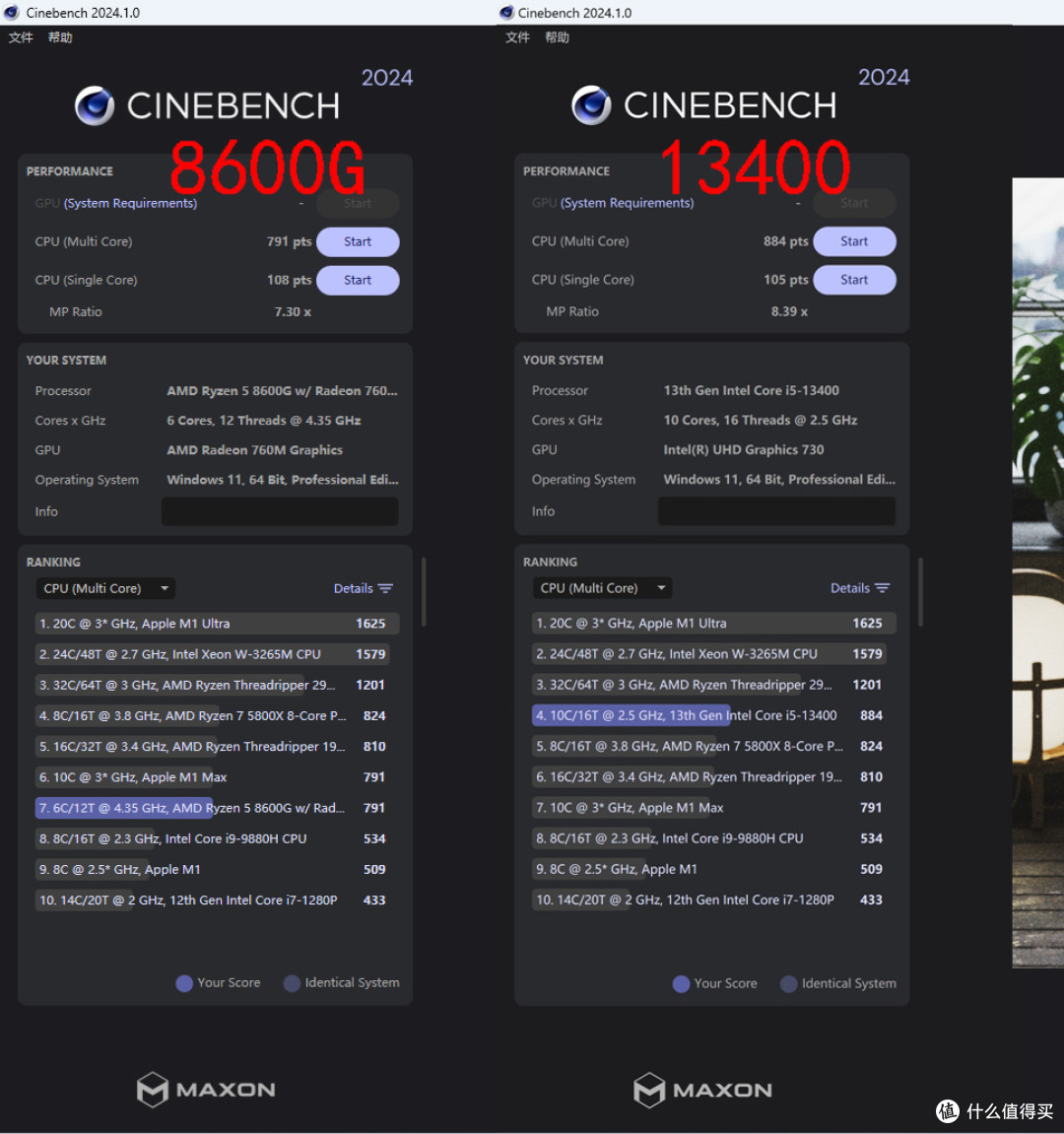Select Threadripper 810 row in left ranking
The height and width of the screenshot is (1134, 1064).
pos(217,747)
